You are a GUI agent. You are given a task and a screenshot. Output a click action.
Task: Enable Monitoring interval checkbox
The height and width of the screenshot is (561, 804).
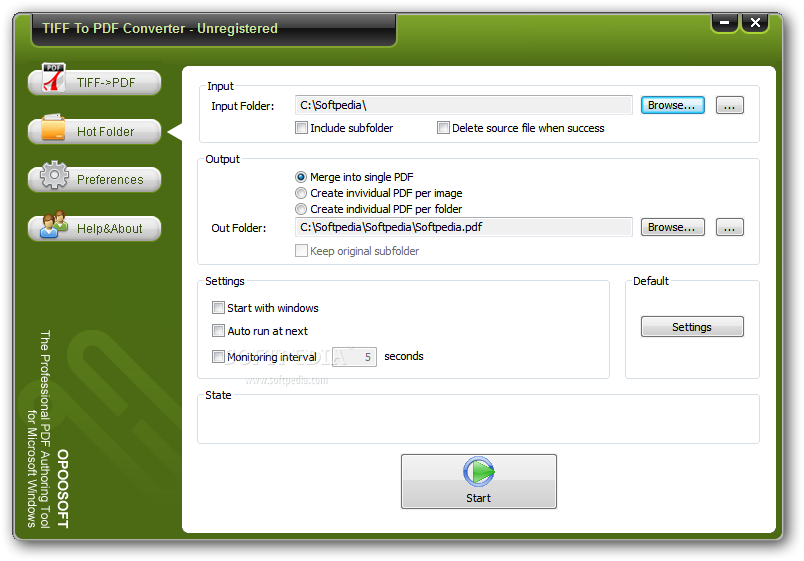[x=218, y=356]
